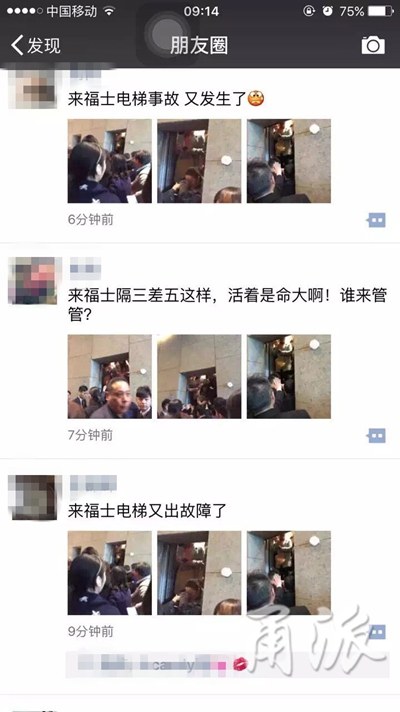This screenshot has height=712, width=400.
Task: Open profile avatar of third post author
Action: click(x=35, y=497)
